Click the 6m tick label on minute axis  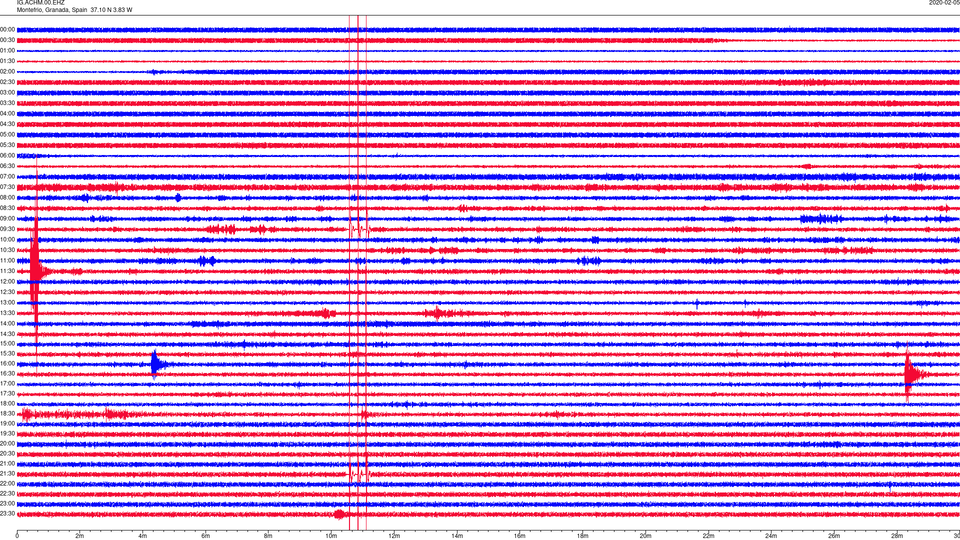click(x=206, y=536)
